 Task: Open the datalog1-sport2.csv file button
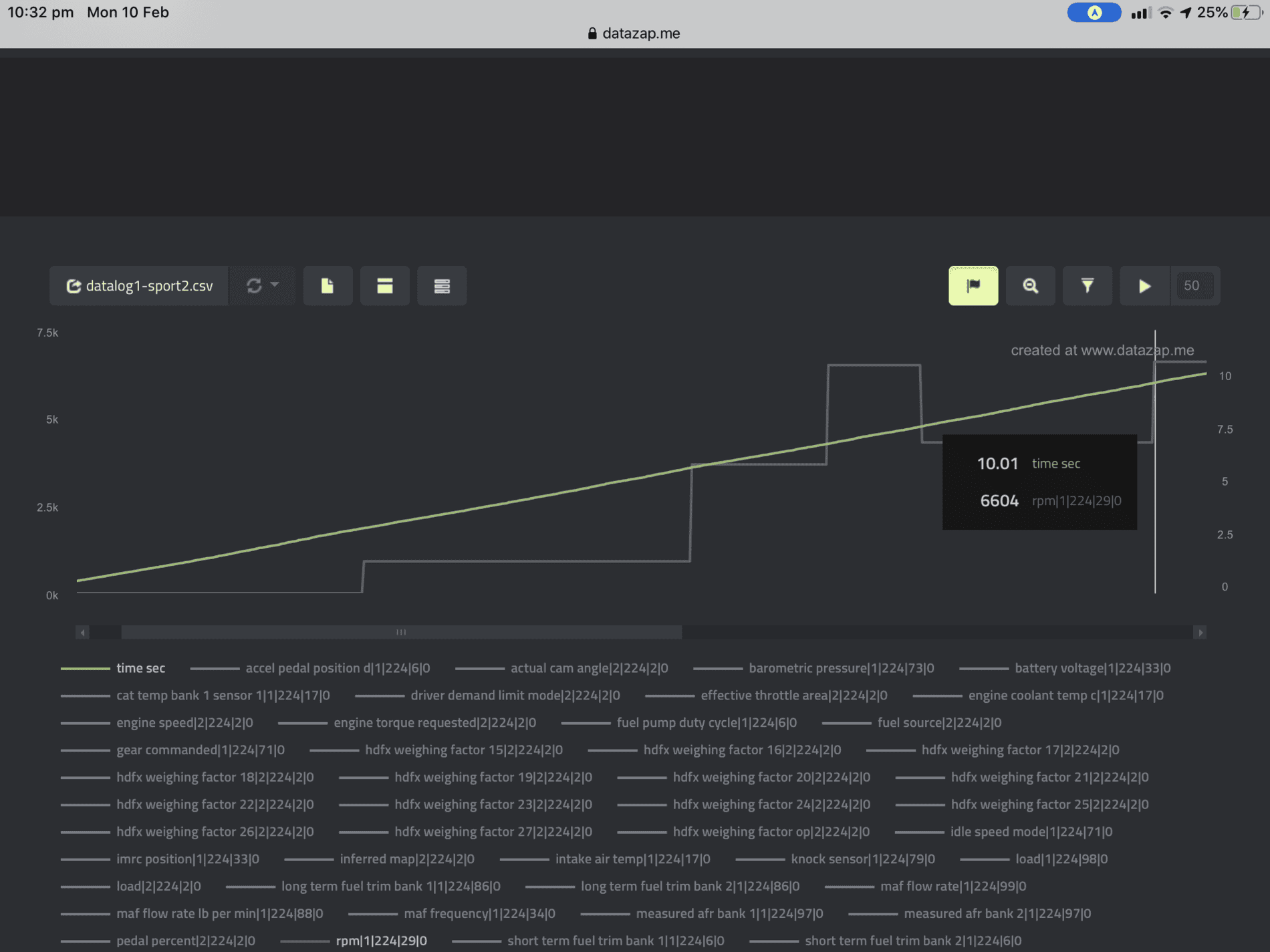[x=139, y=286]
